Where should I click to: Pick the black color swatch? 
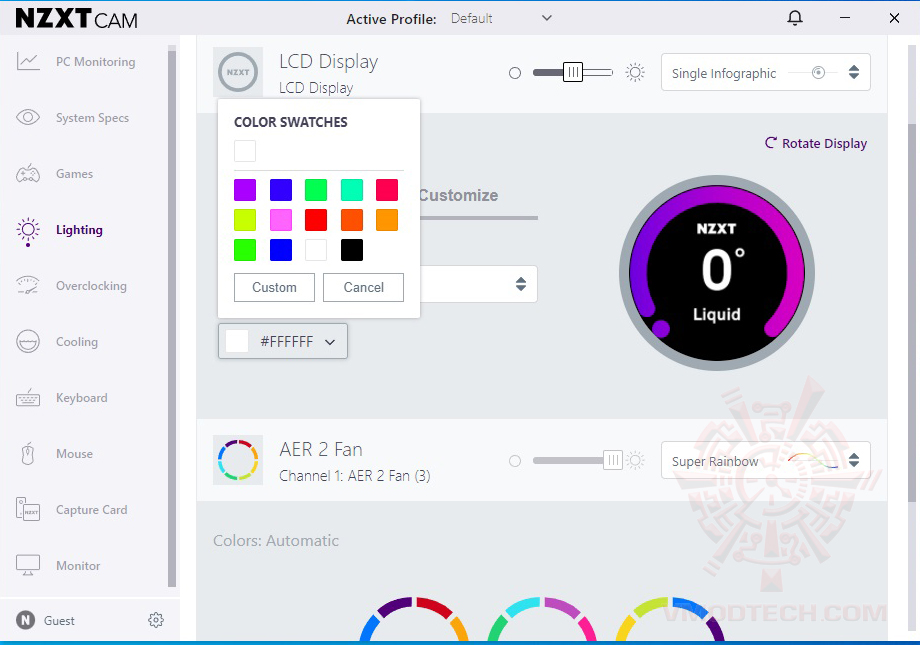coord(351,250)
